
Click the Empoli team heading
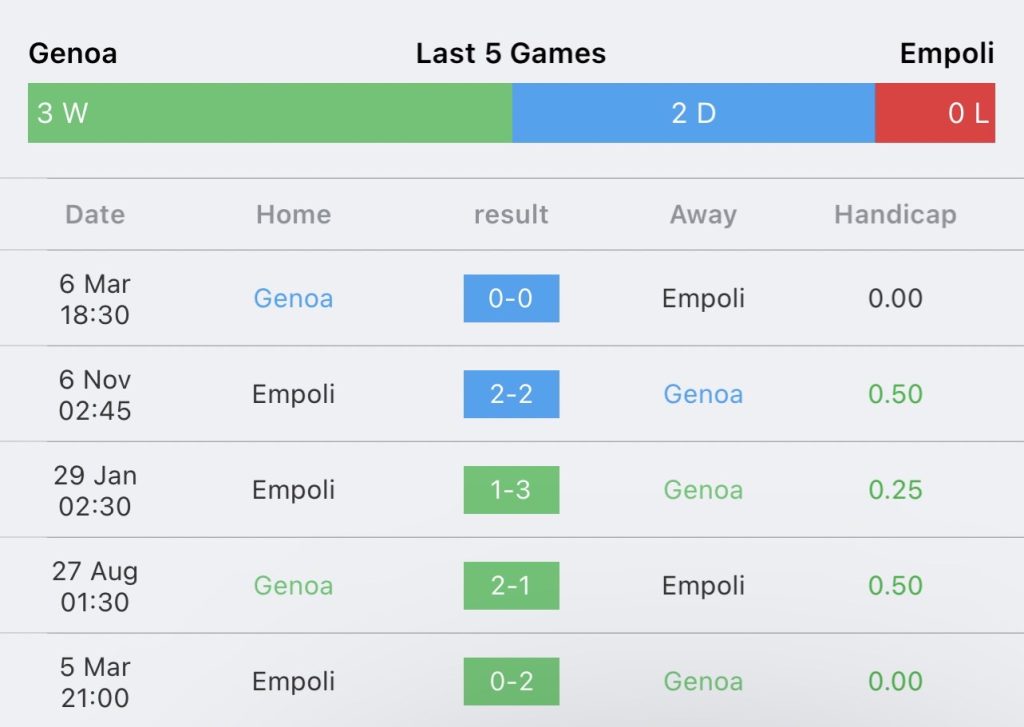coord(947,54)
